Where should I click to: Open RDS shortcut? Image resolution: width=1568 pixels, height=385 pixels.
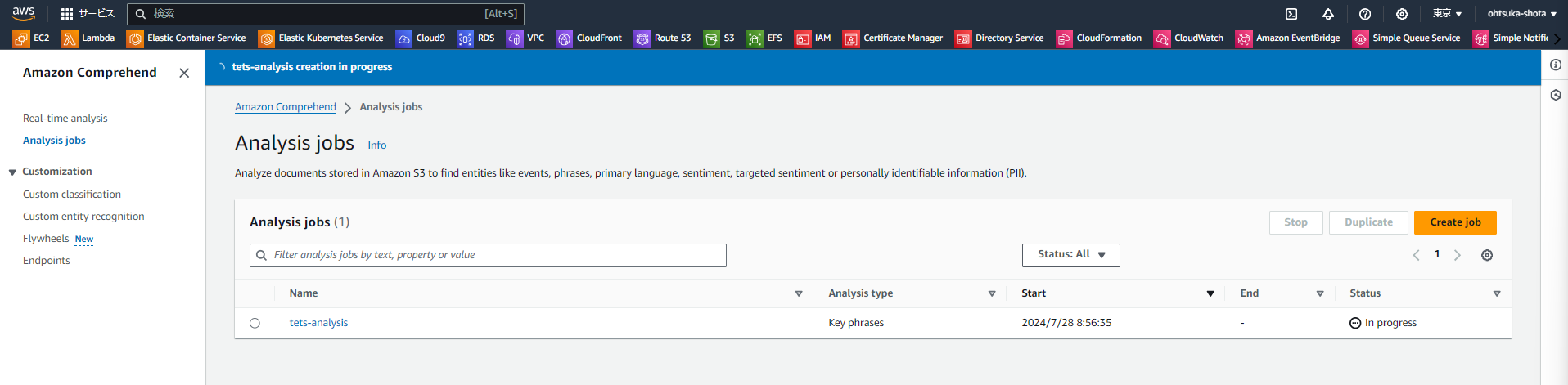[x=476, y=38]
